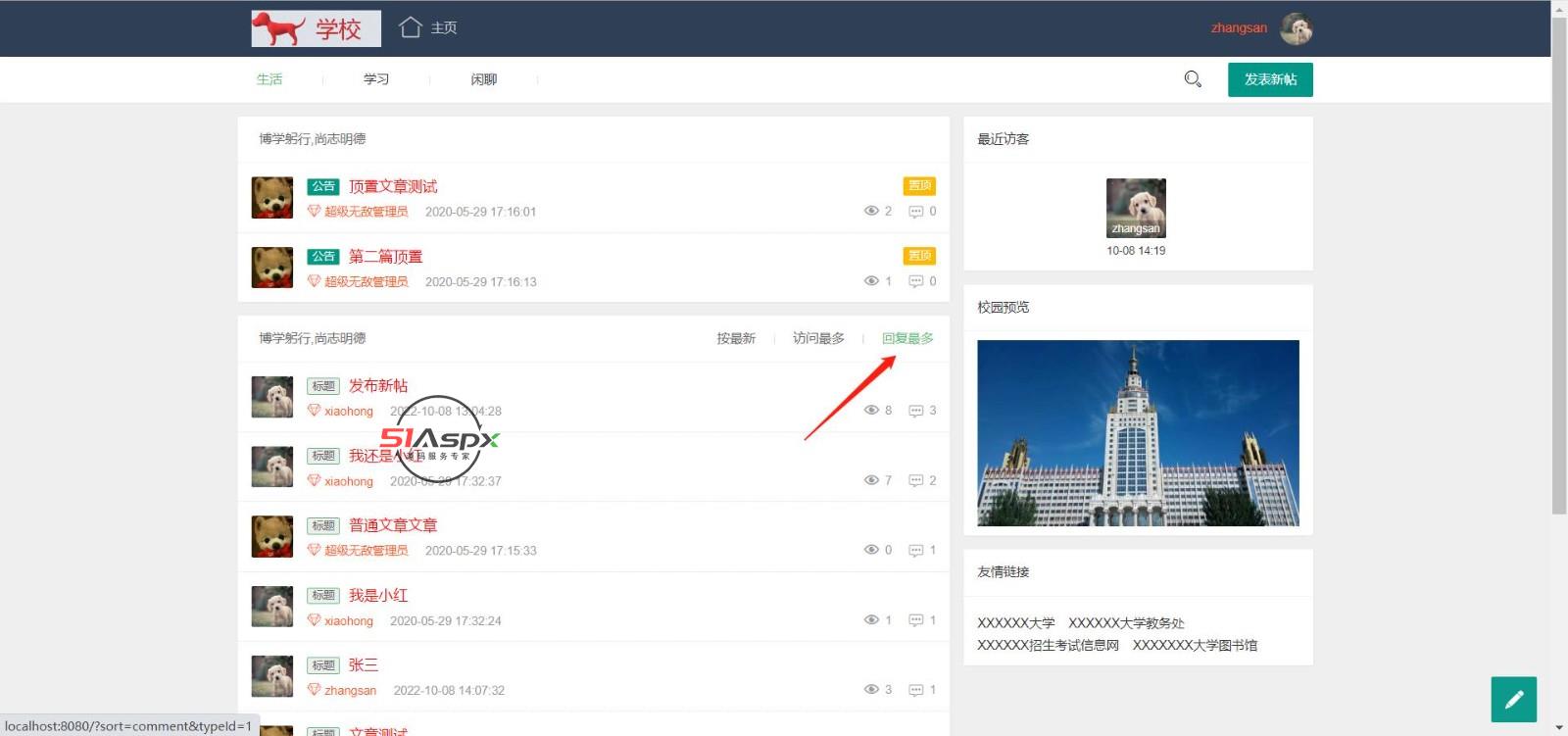Click the eye icon in the 2020-05-29 17:32:37 row
This screenshot has height=736, width=1568.
871,480
